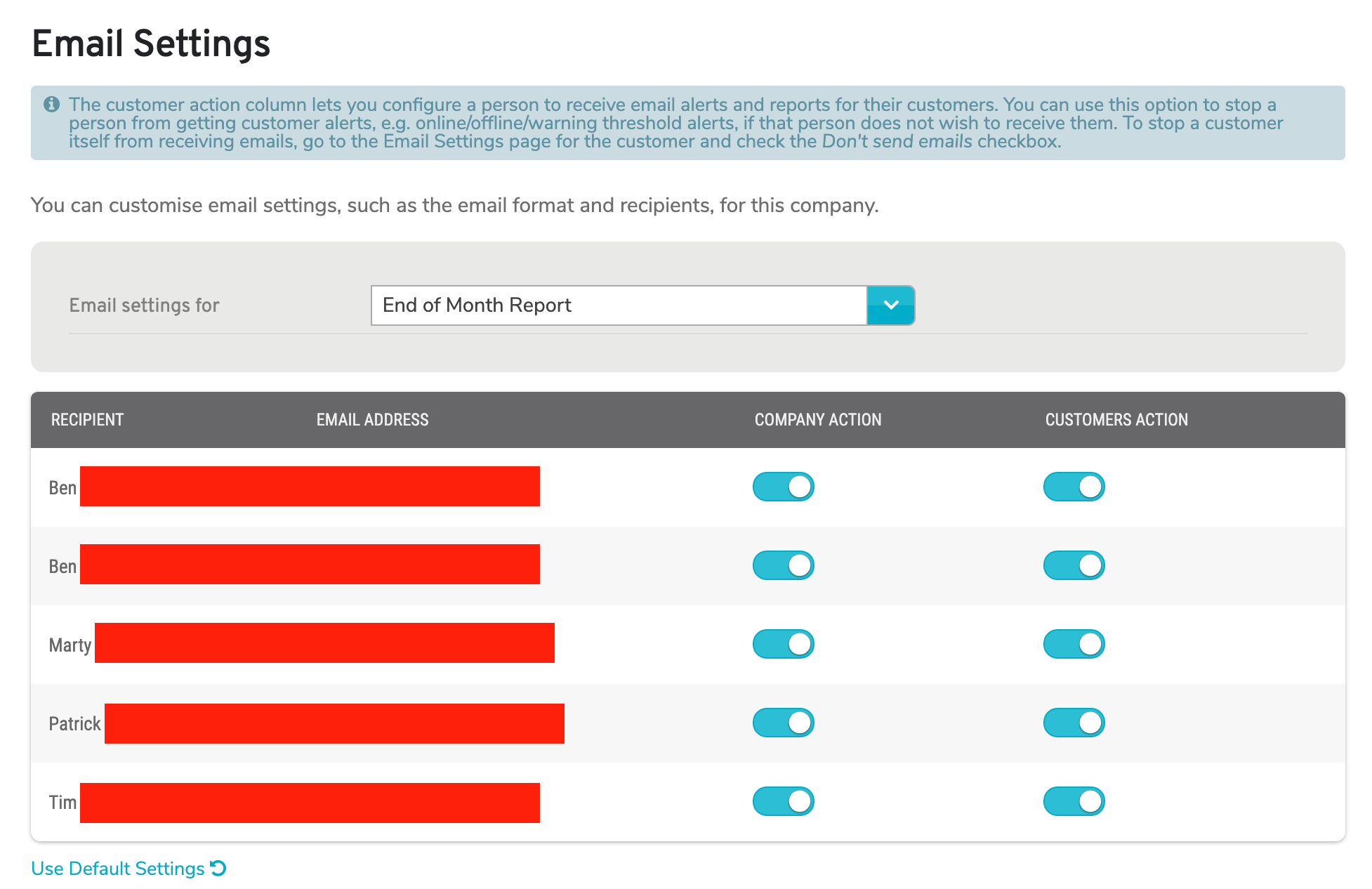Turn off Marty's Company Action switch
The width and height of the screenshot is (1372, 889).
[783, 643]
